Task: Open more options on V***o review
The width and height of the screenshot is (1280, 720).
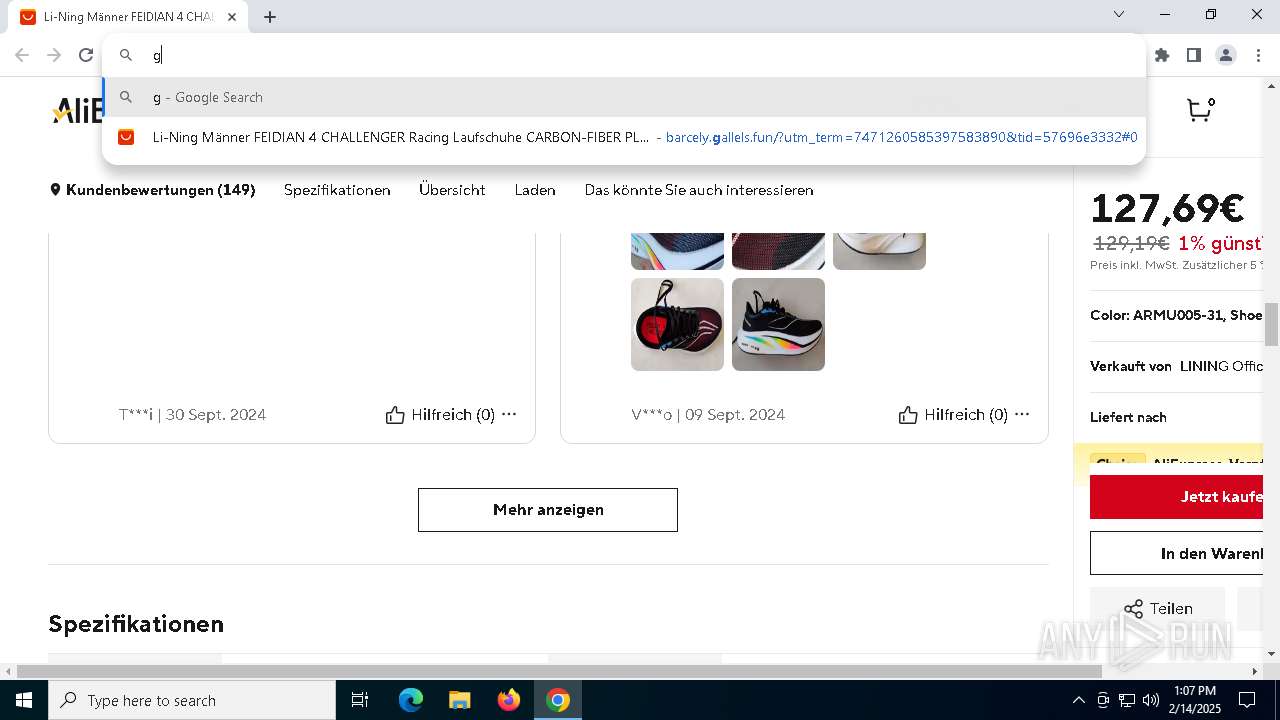Action: tap(1022, 414)
